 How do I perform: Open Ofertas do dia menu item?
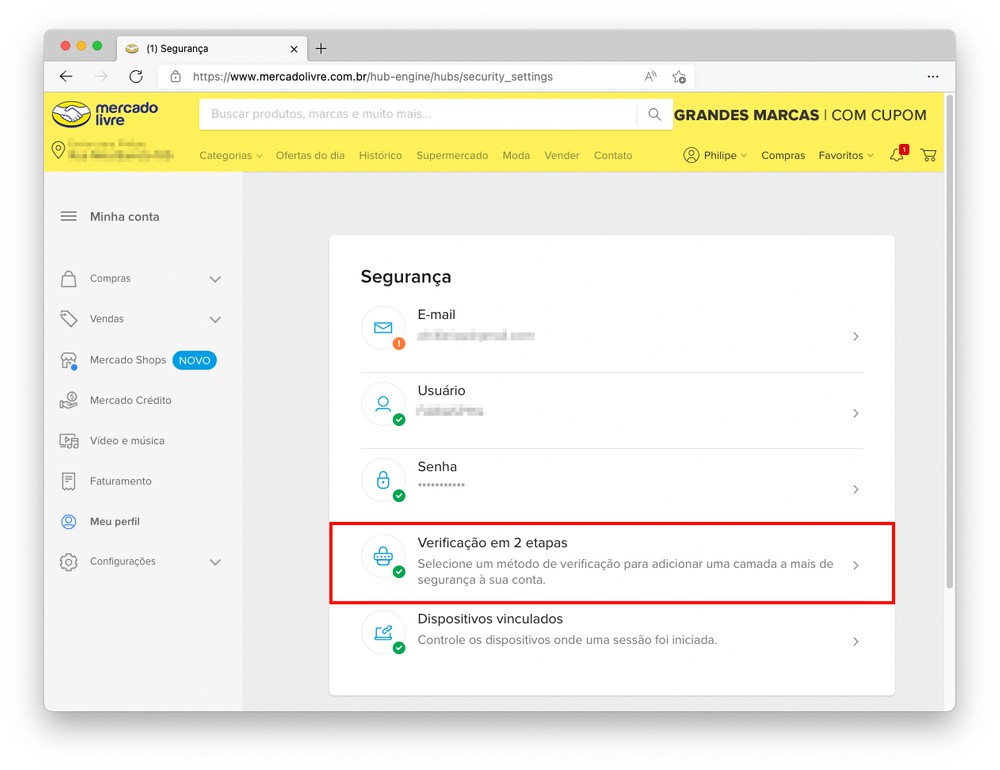tap(310, 156)
